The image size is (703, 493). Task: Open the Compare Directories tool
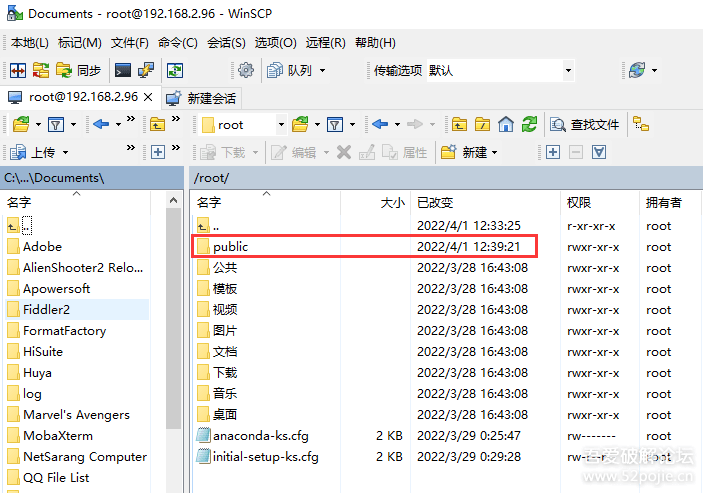click(41, 70)
